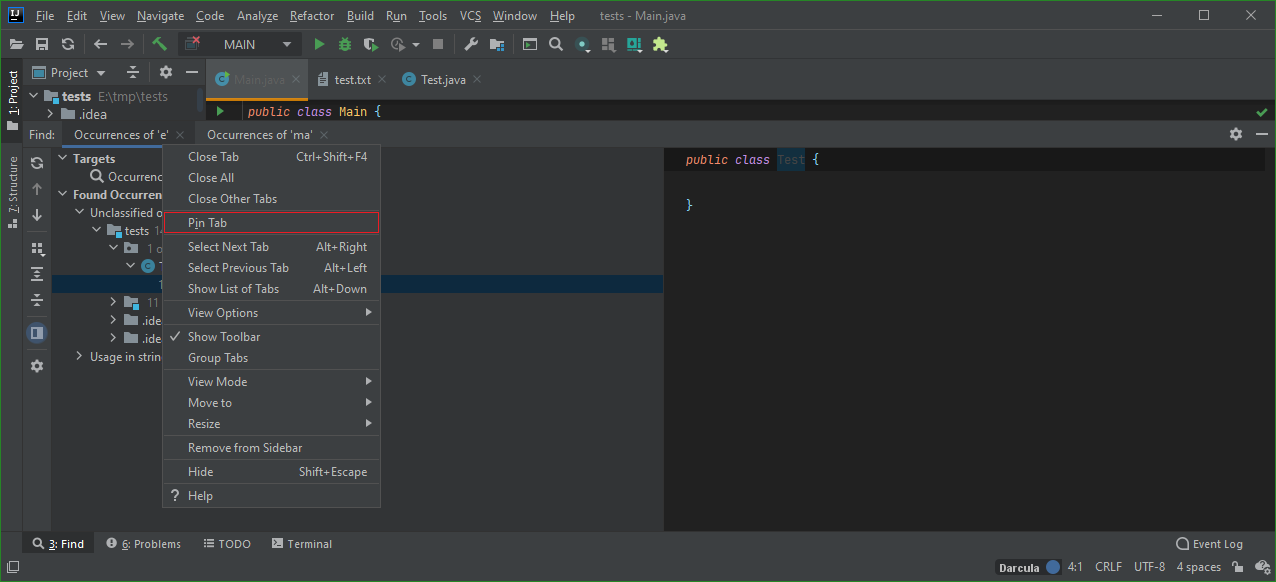
Task: Open the Event Log
Action: click(x=1208, y=543)
